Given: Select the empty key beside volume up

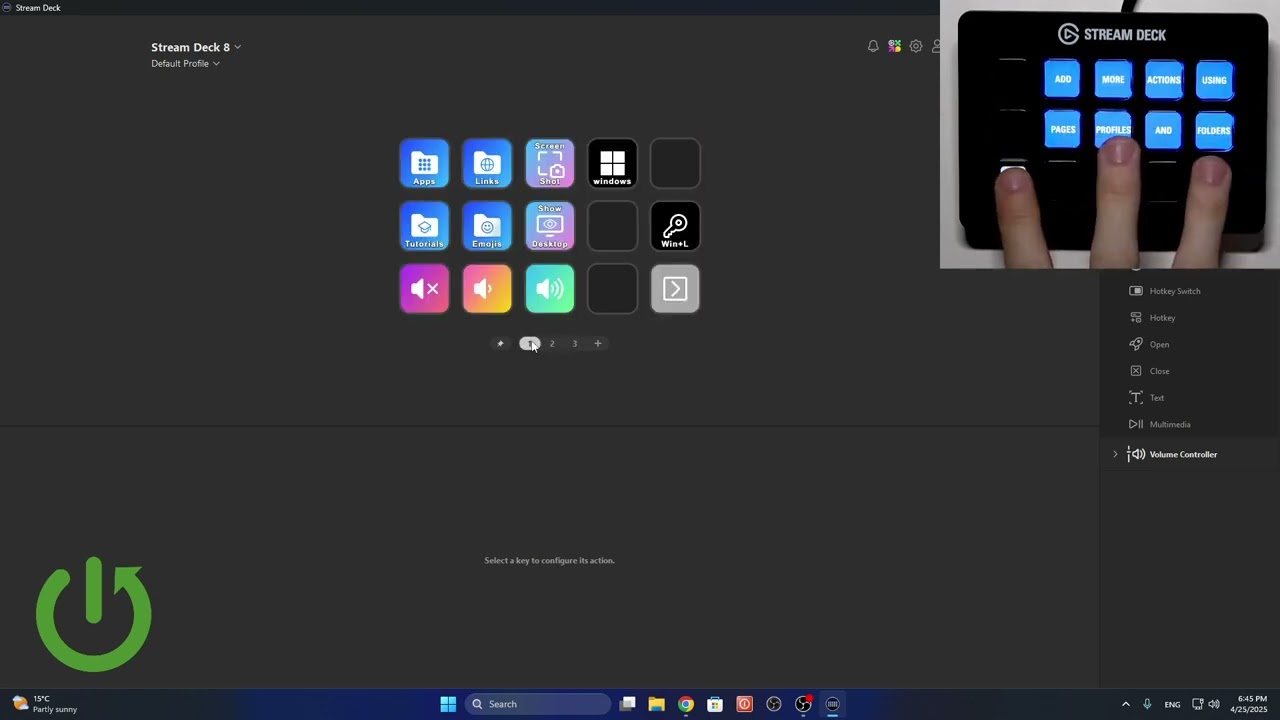Looking at the screenshot, I should coord(612,289).
